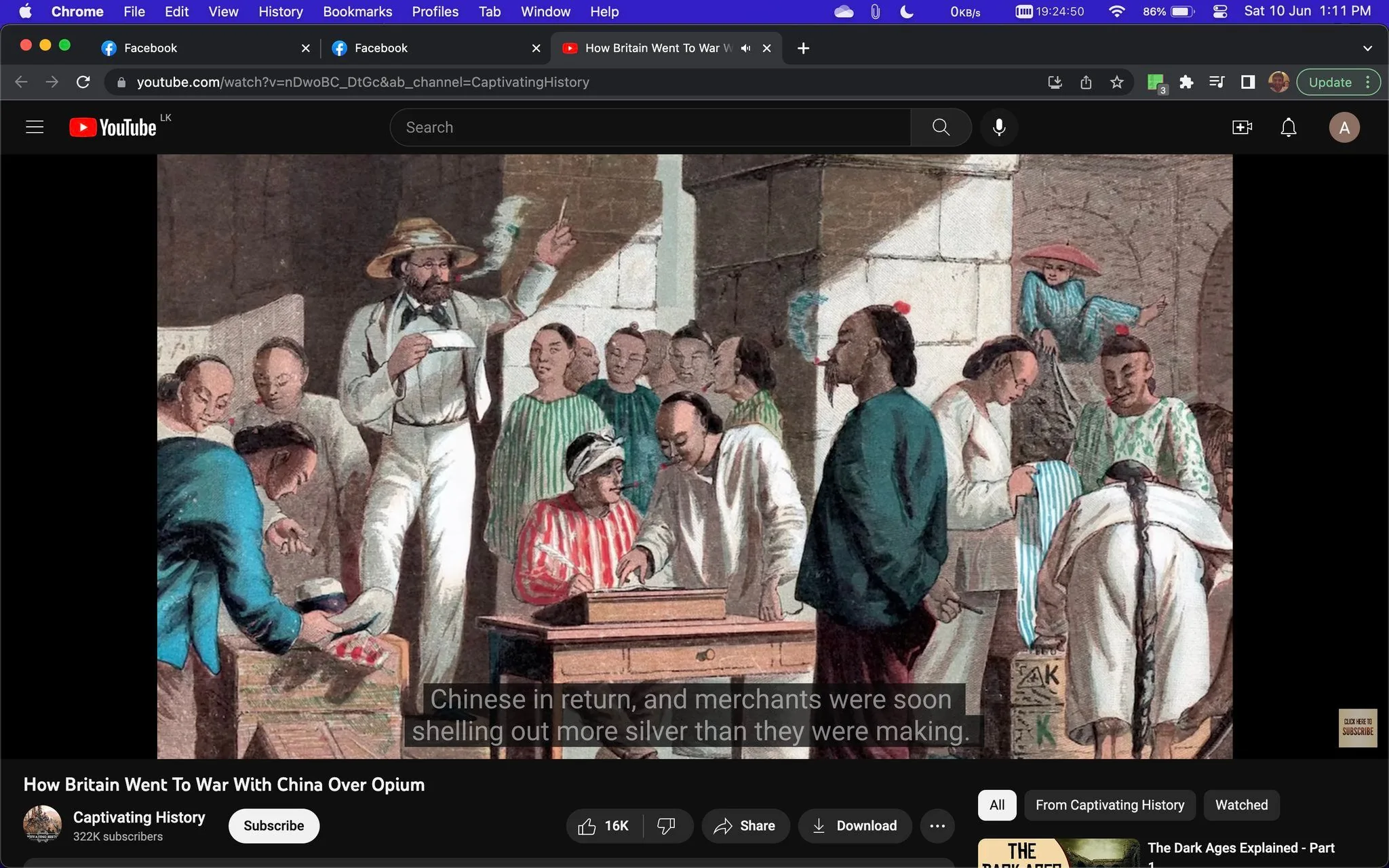Start a voice search with the microphone icon
Screen dimensions: 1389x868
click(998, 127)
